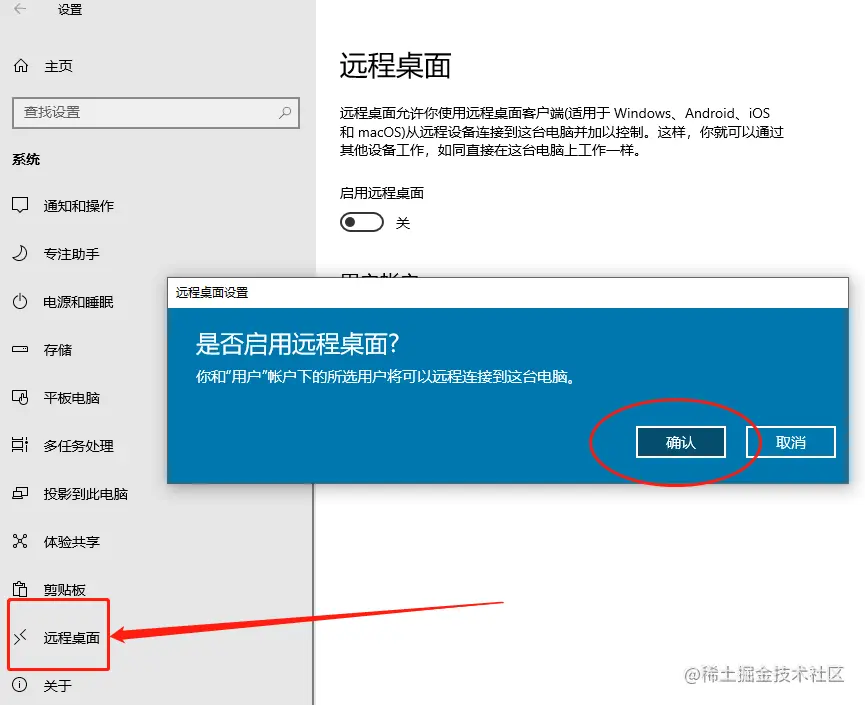Open 主页 home page link

[58, 66]
